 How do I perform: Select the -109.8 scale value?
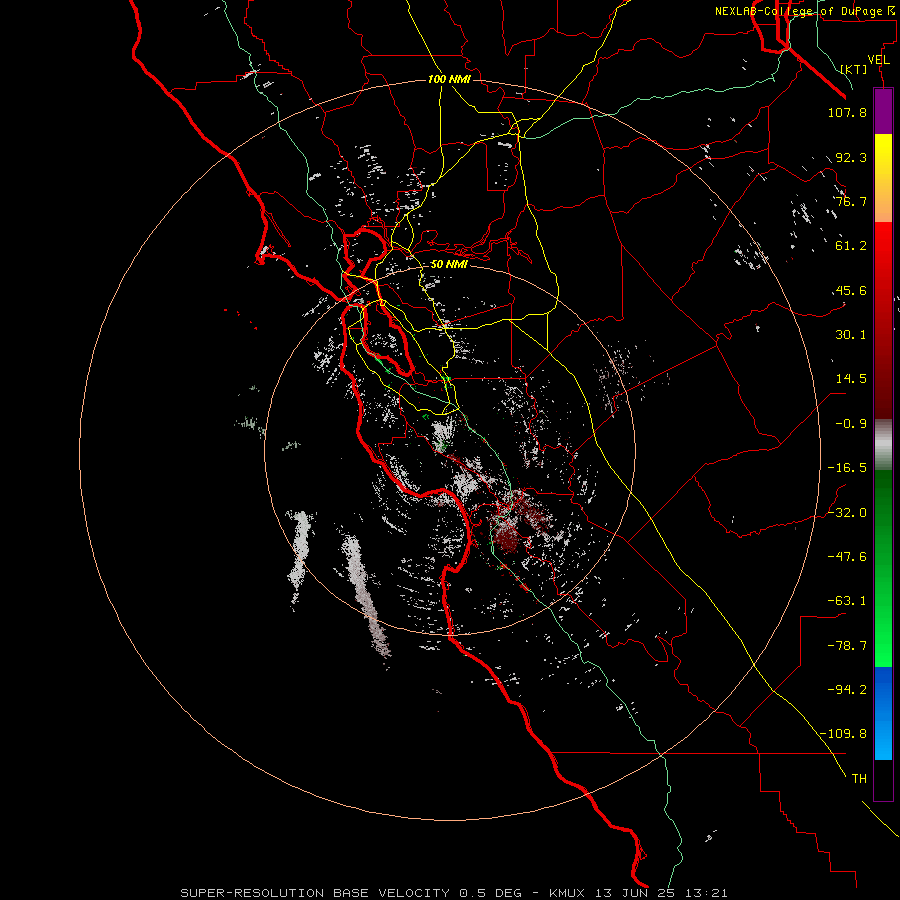click(x=843, y=734)
